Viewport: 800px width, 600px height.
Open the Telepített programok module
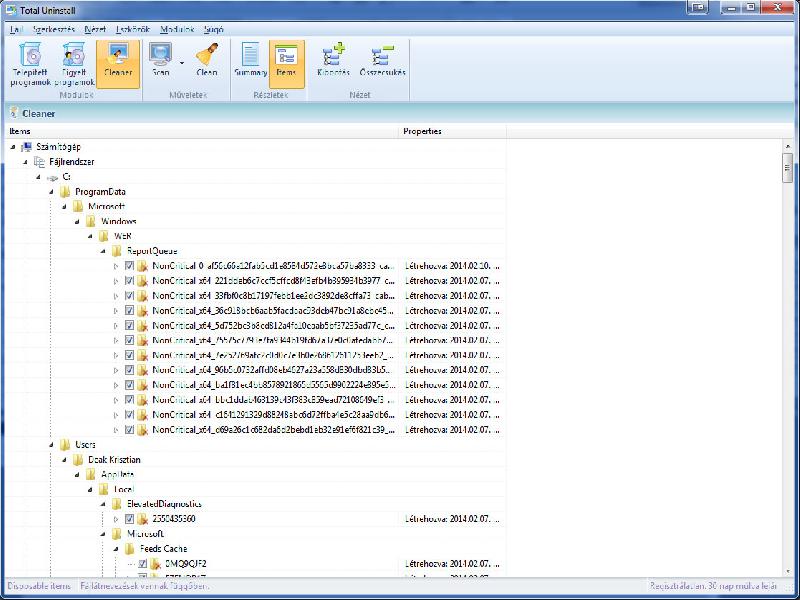pyautogui.click(x=31, y=64)
